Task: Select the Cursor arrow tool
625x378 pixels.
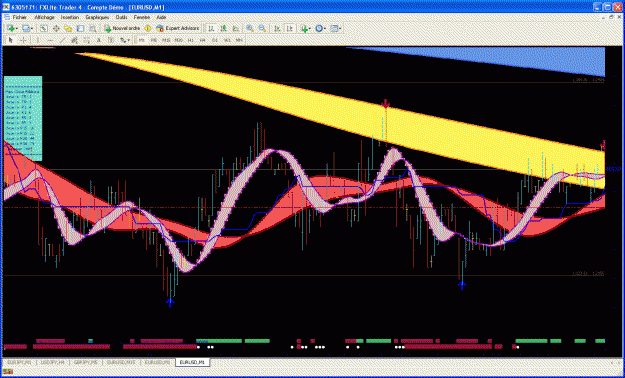Action: 11,40
